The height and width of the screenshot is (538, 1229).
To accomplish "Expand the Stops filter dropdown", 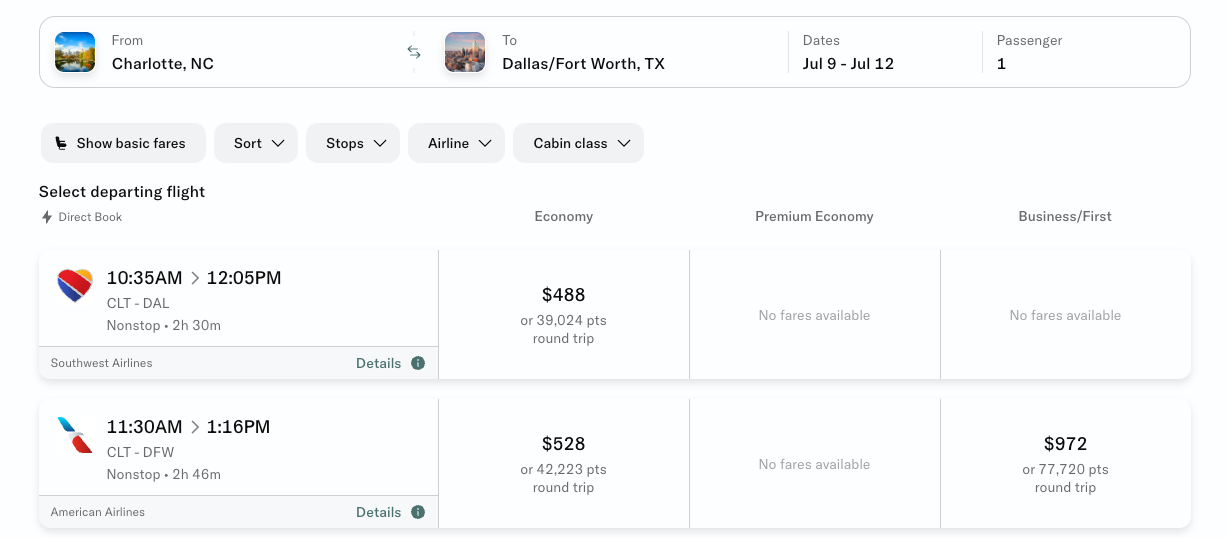I will click(353, 143).
